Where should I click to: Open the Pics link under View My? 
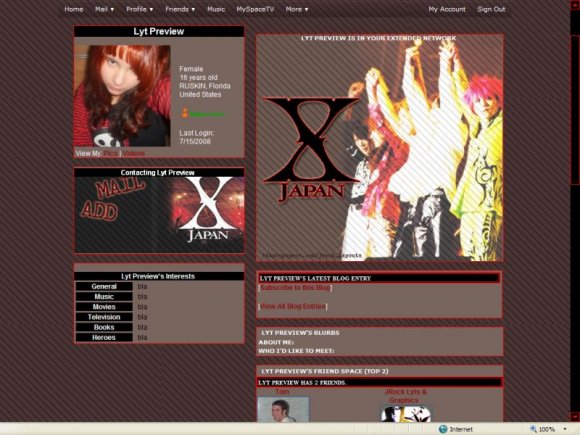coord(111,153)
